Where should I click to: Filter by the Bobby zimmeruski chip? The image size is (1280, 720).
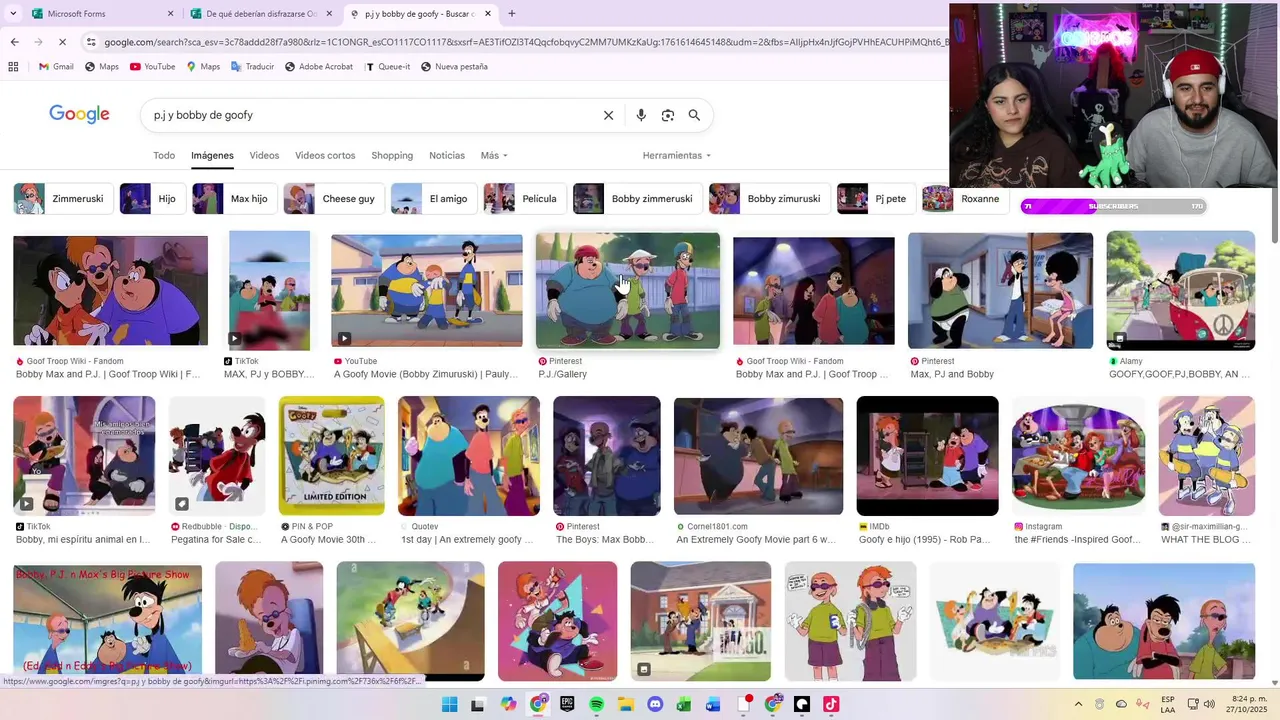click(x=637, y=199)
